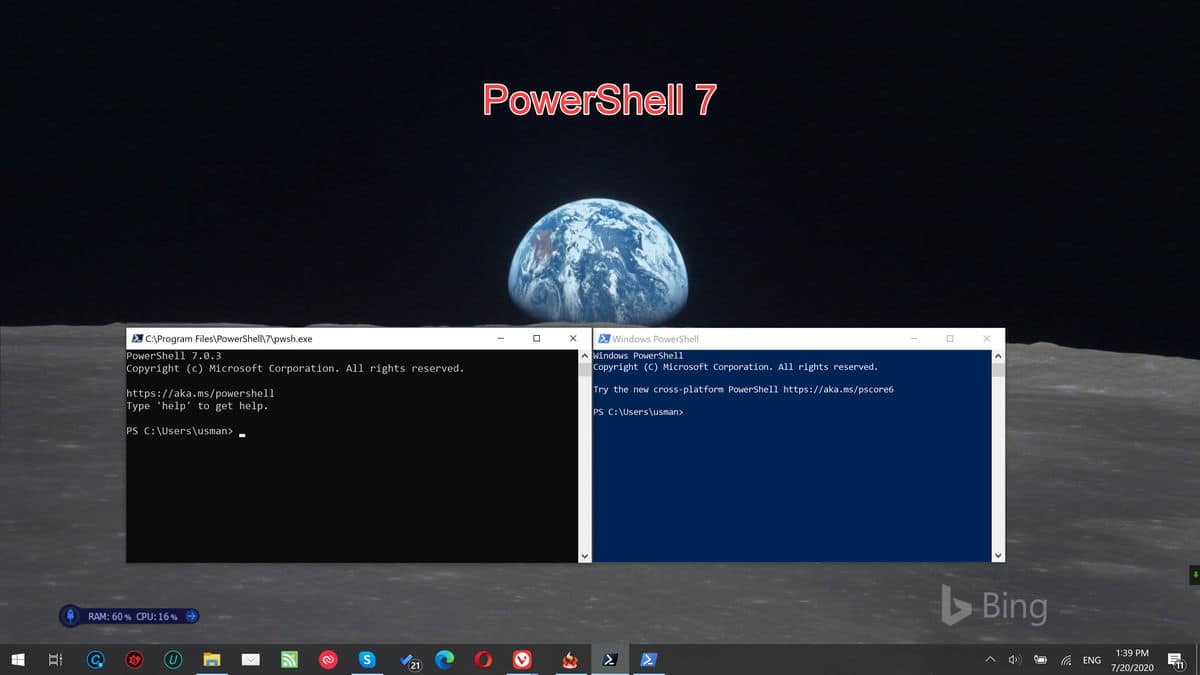Minimize the Windows PowerShell window
1200x675 pixels.
point(913,339)
